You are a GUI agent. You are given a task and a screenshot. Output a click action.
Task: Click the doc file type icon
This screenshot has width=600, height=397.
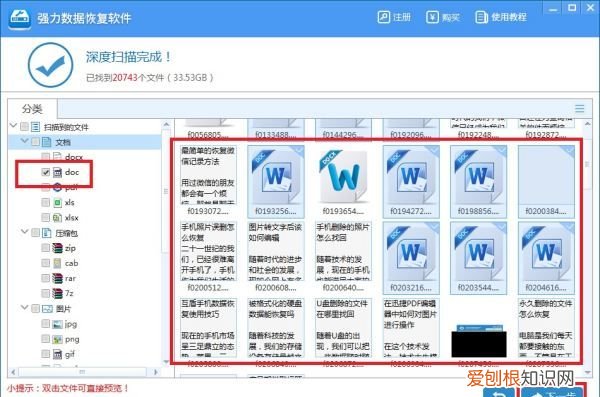(x=57, y=172)
